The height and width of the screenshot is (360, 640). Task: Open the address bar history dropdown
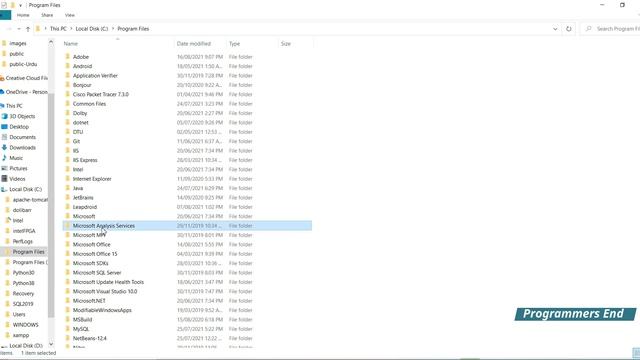pos(555,29)
